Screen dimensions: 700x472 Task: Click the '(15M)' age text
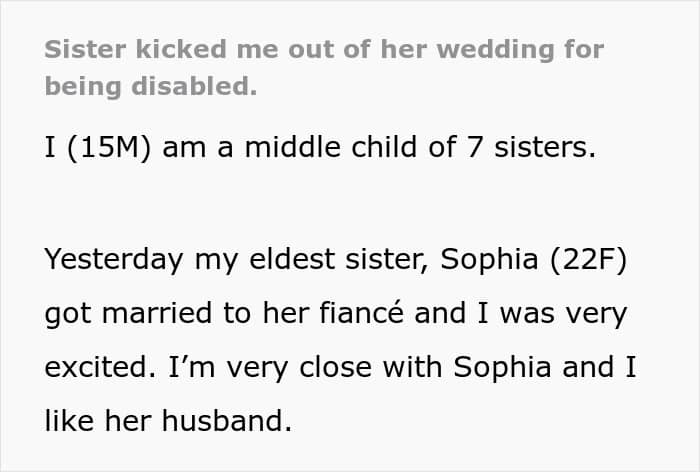click(108, 147)
